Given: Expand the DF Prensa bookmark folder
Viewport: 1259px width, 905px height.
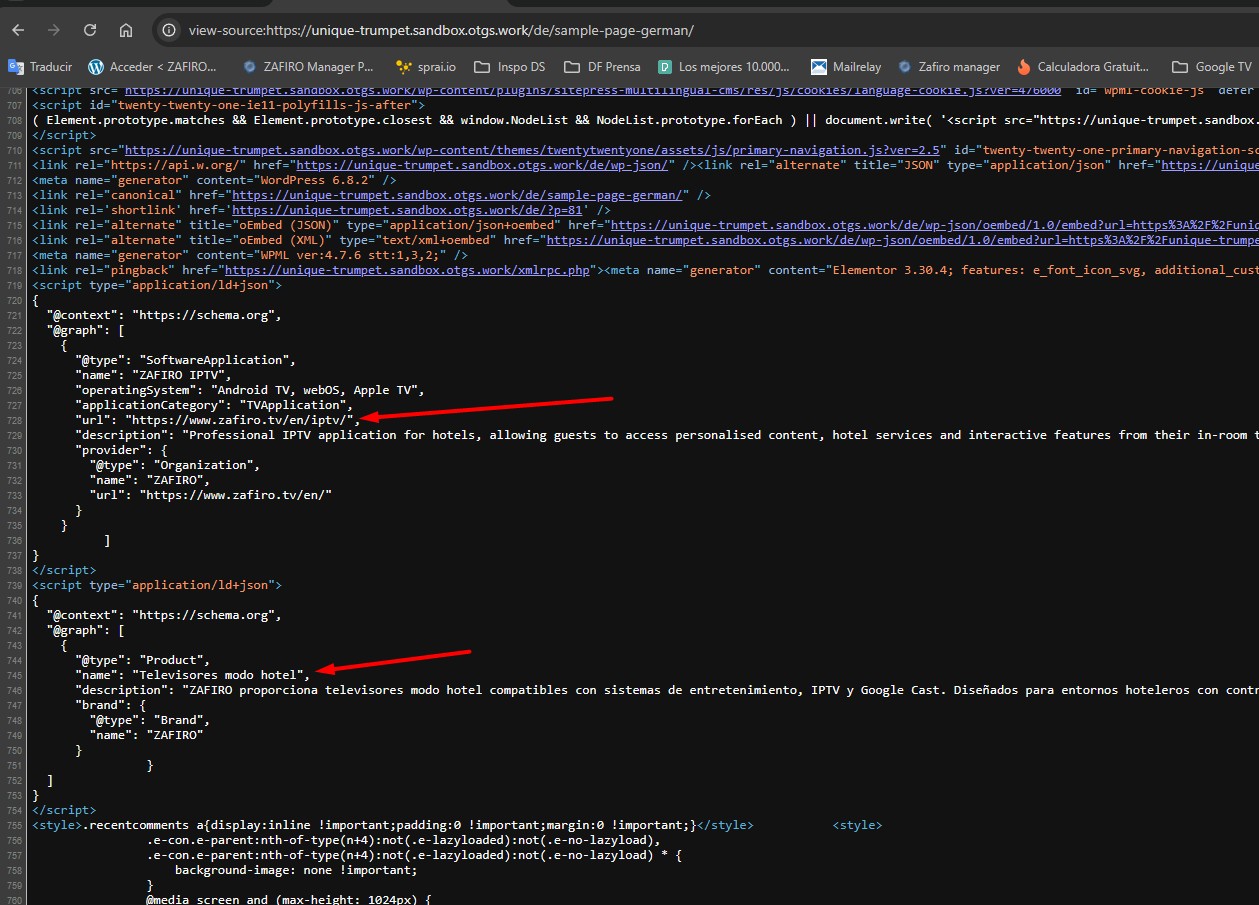Looking at the screenshot, I should [x=602, y=67].
